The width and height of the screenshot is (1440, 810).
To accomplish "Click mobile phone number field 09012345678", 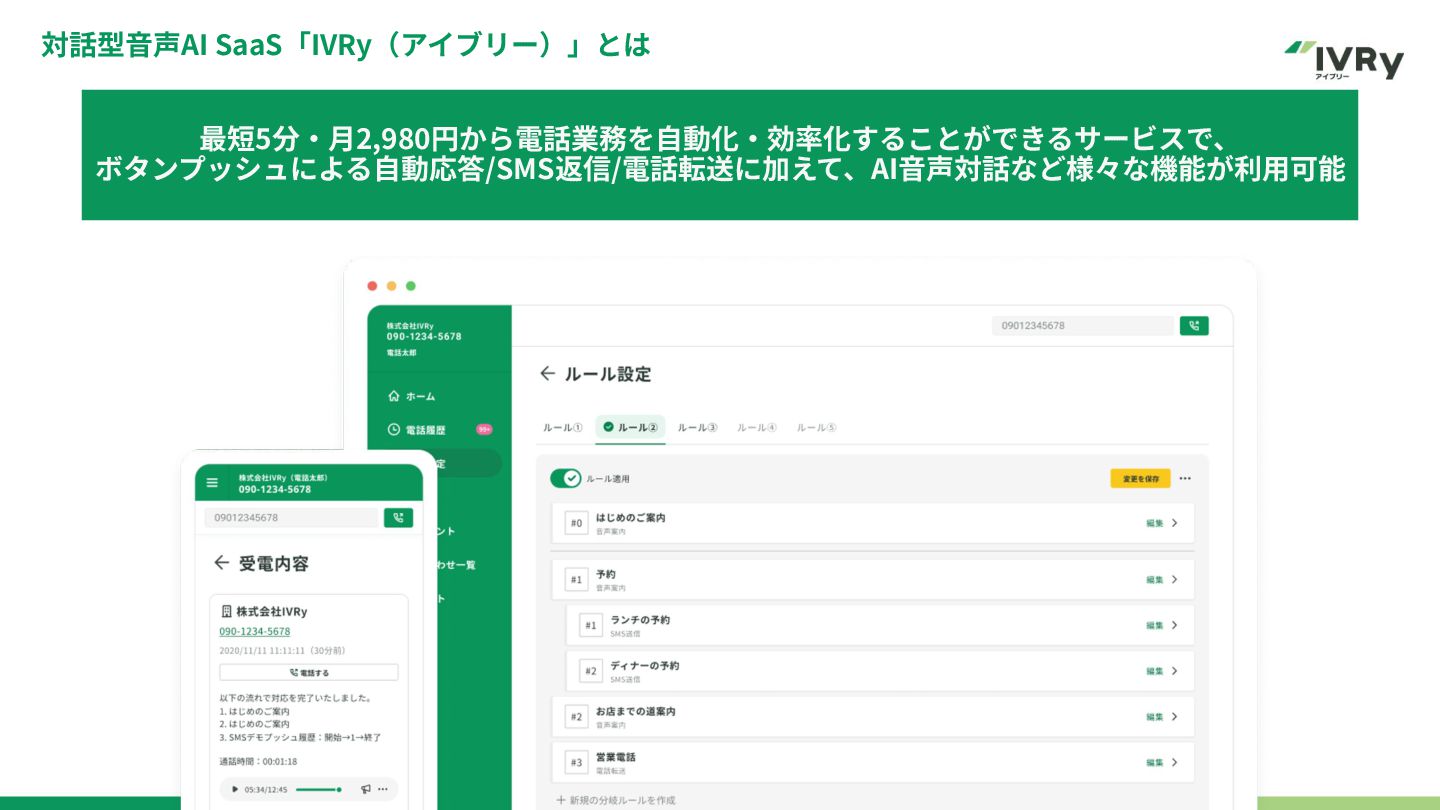I will point(291,518).
